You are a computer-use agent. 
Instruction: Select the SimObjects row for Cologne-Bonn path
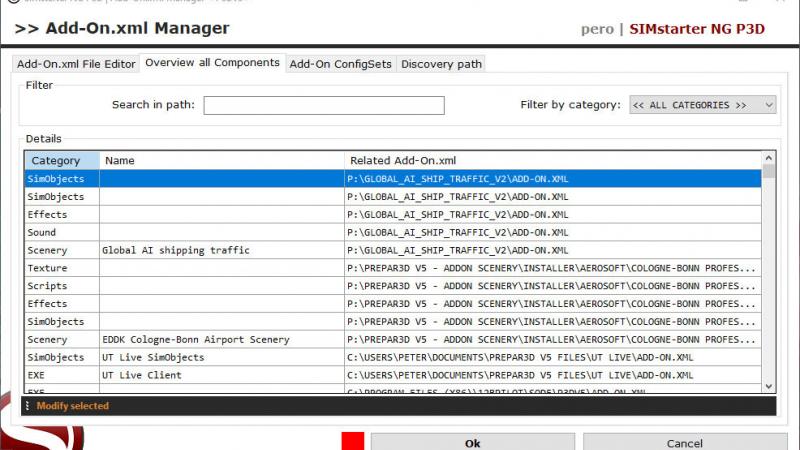(x=393, y=321)
